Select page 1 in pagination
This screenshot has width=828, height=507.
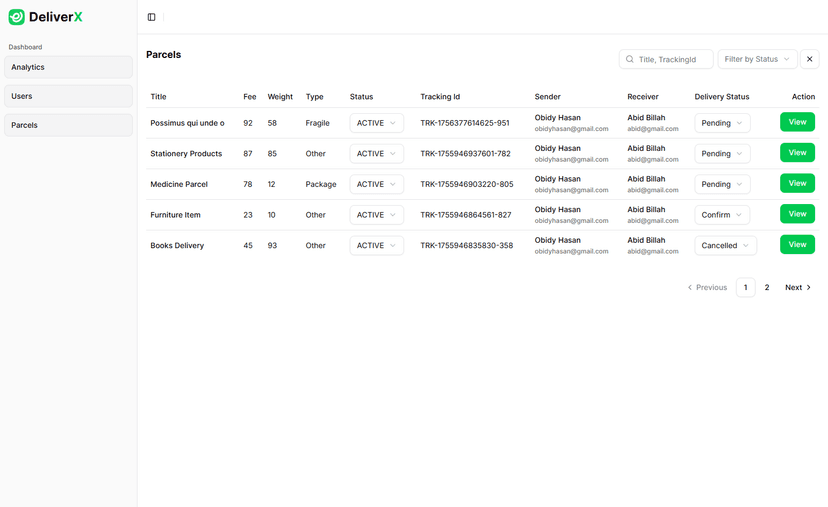745,287
